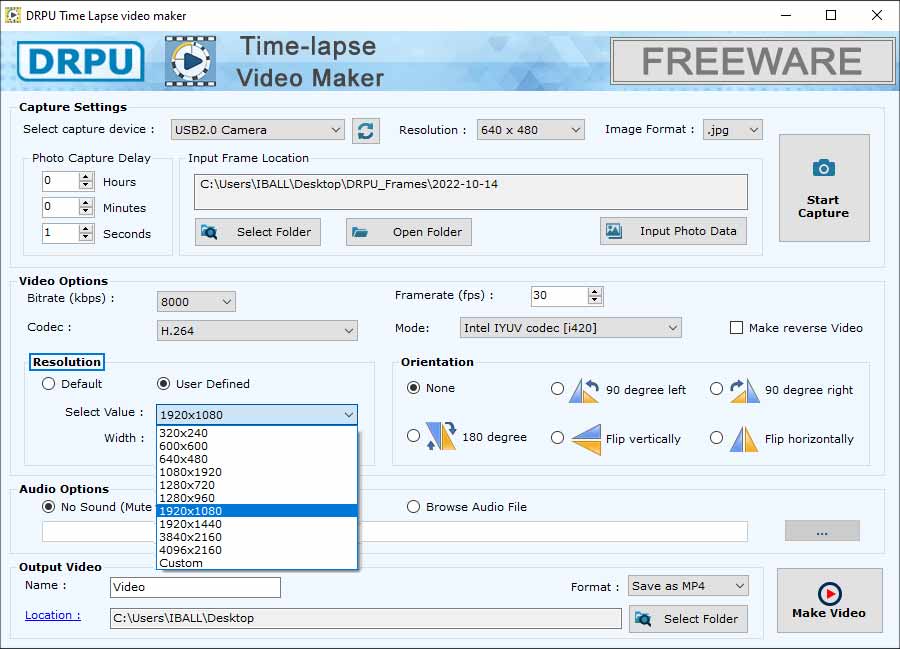Screen dimensions: 900x649
Task: Select Flip horizontally radio button
Action: pyautogui.click(x=716, y=438)
